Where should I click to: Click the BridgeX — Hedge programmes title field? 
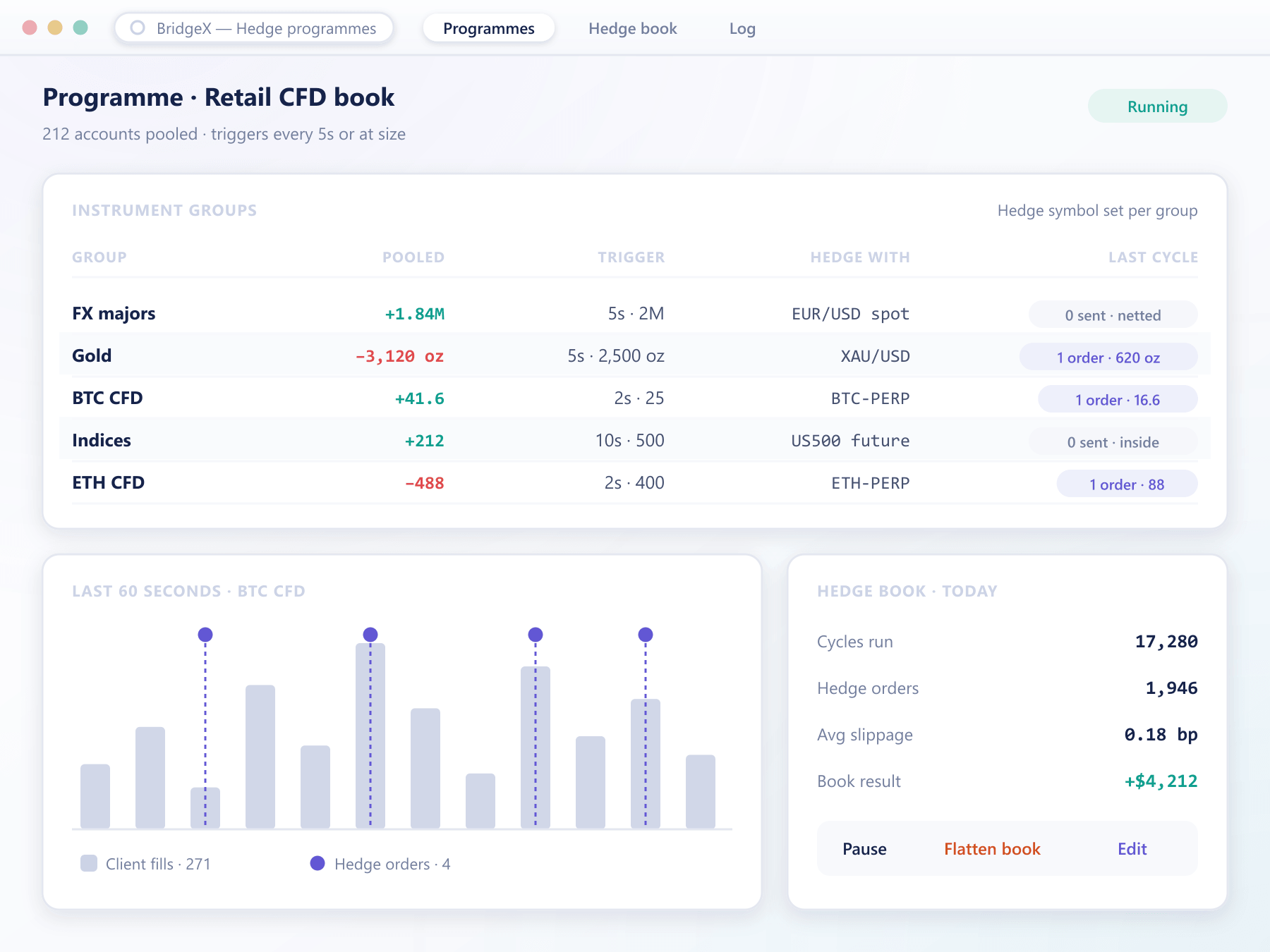pyautogui.click(x=254, y=28)
